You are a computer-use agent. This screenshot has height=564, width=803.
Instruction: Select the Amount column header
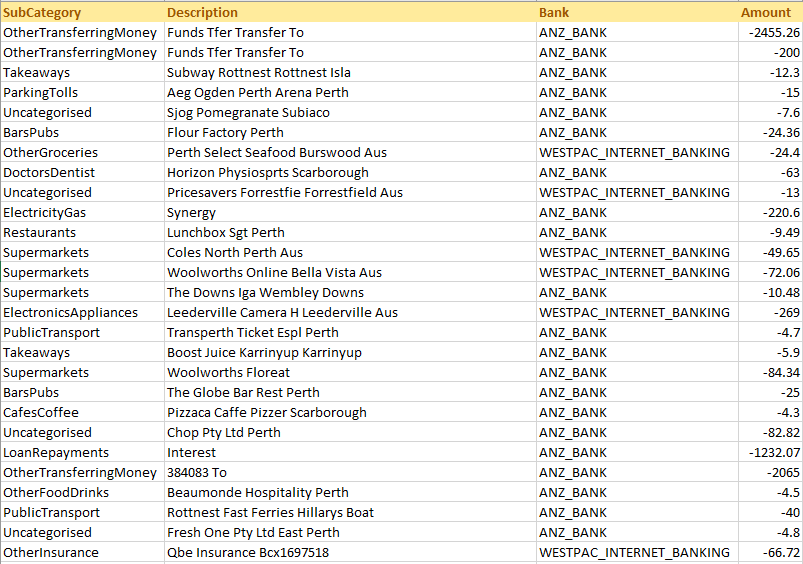tap(771, 12)
